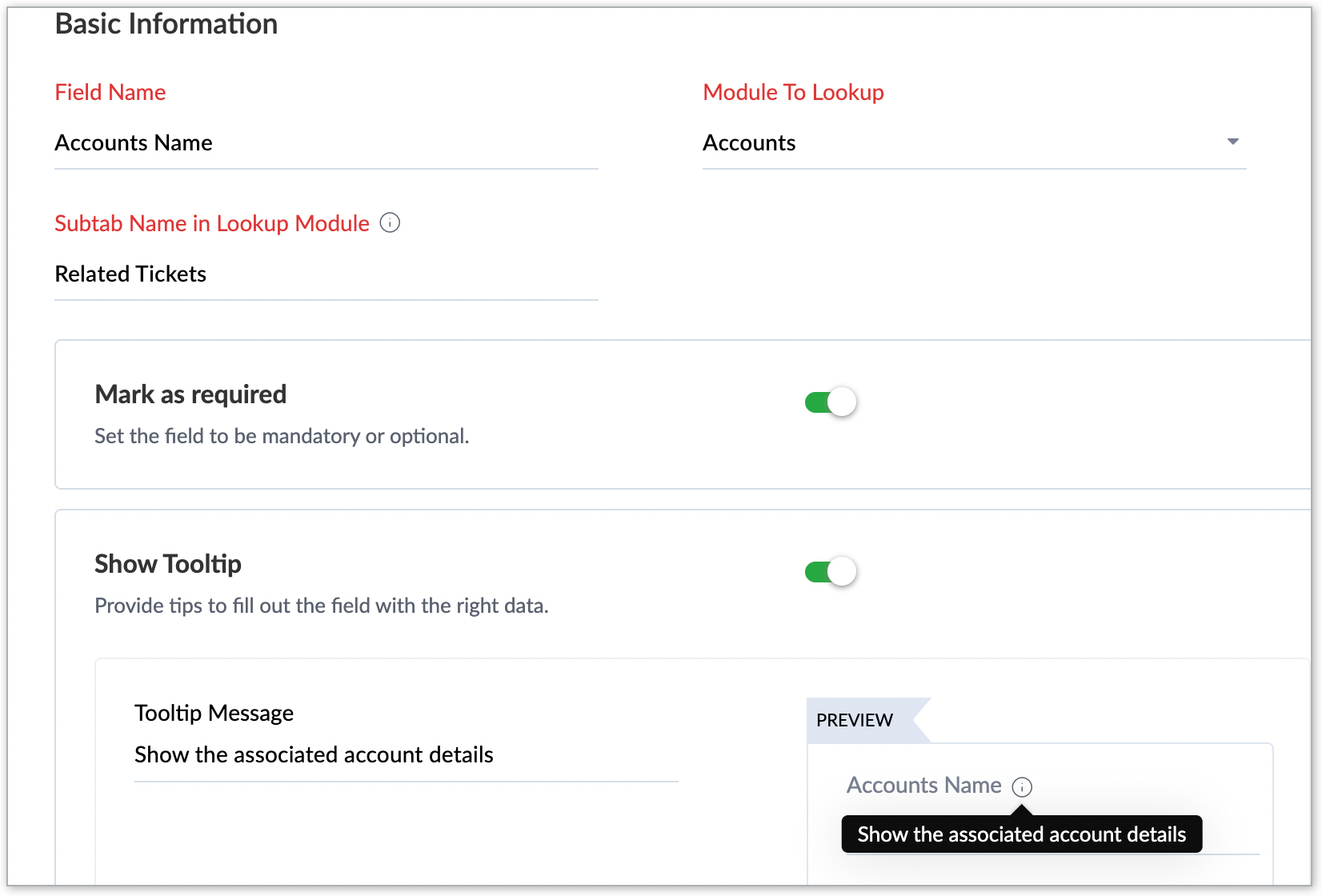The width and height of the screenshot is (1322, 896).
Task: Open Module To Lookup dropdown arrow
Action: pos(1232,142)
